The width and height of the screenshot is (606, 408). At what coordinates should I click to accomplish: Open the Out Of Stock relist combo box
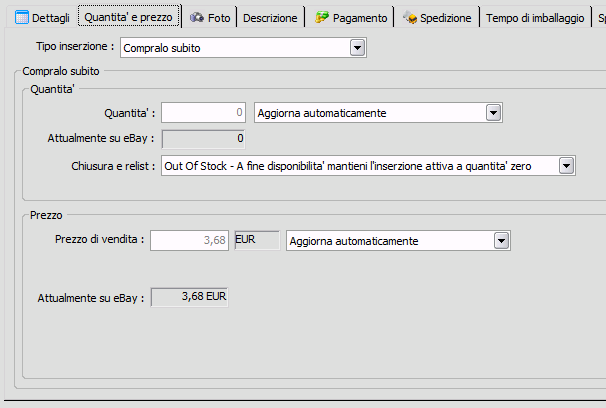pyautogui.click(x=368, y=166)
